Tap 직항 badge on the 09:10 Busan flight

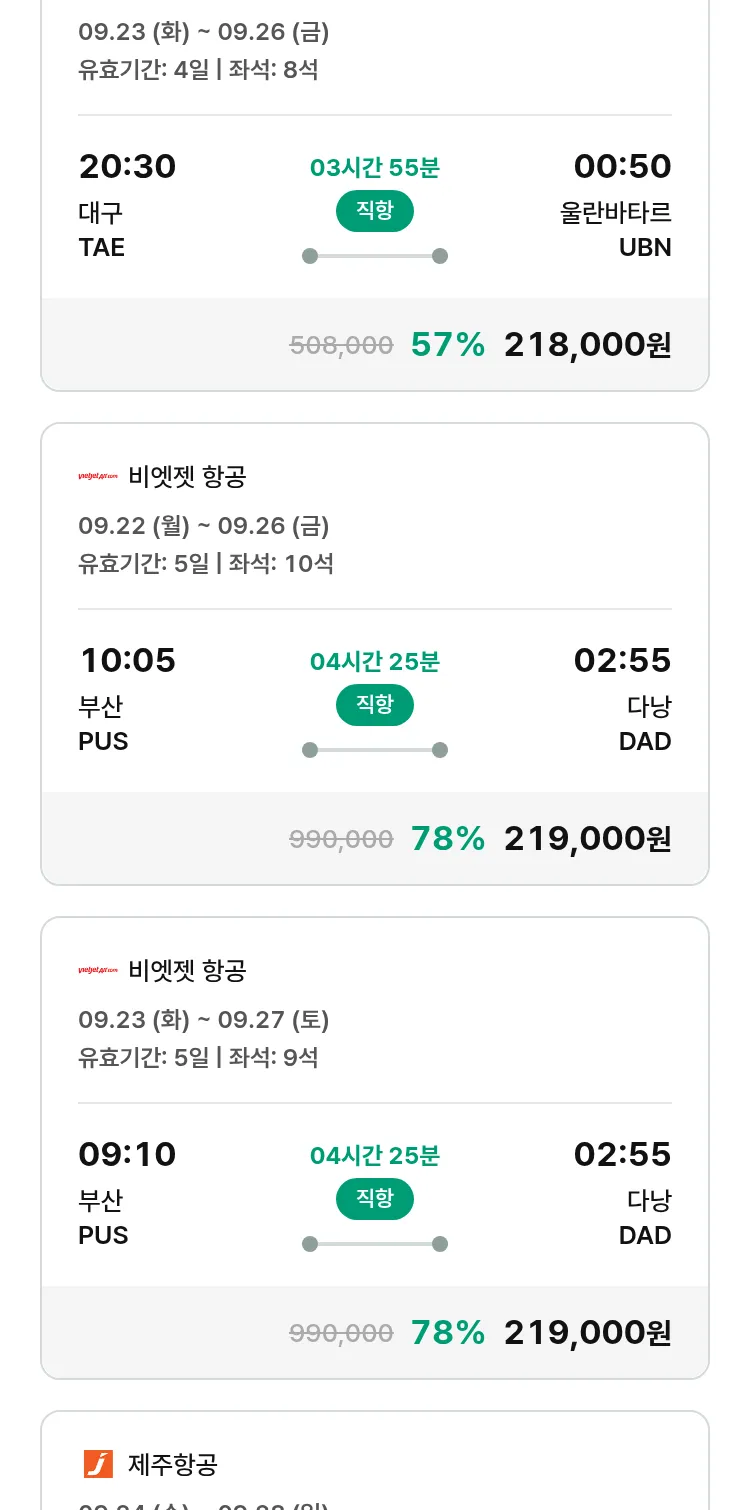374,1199
